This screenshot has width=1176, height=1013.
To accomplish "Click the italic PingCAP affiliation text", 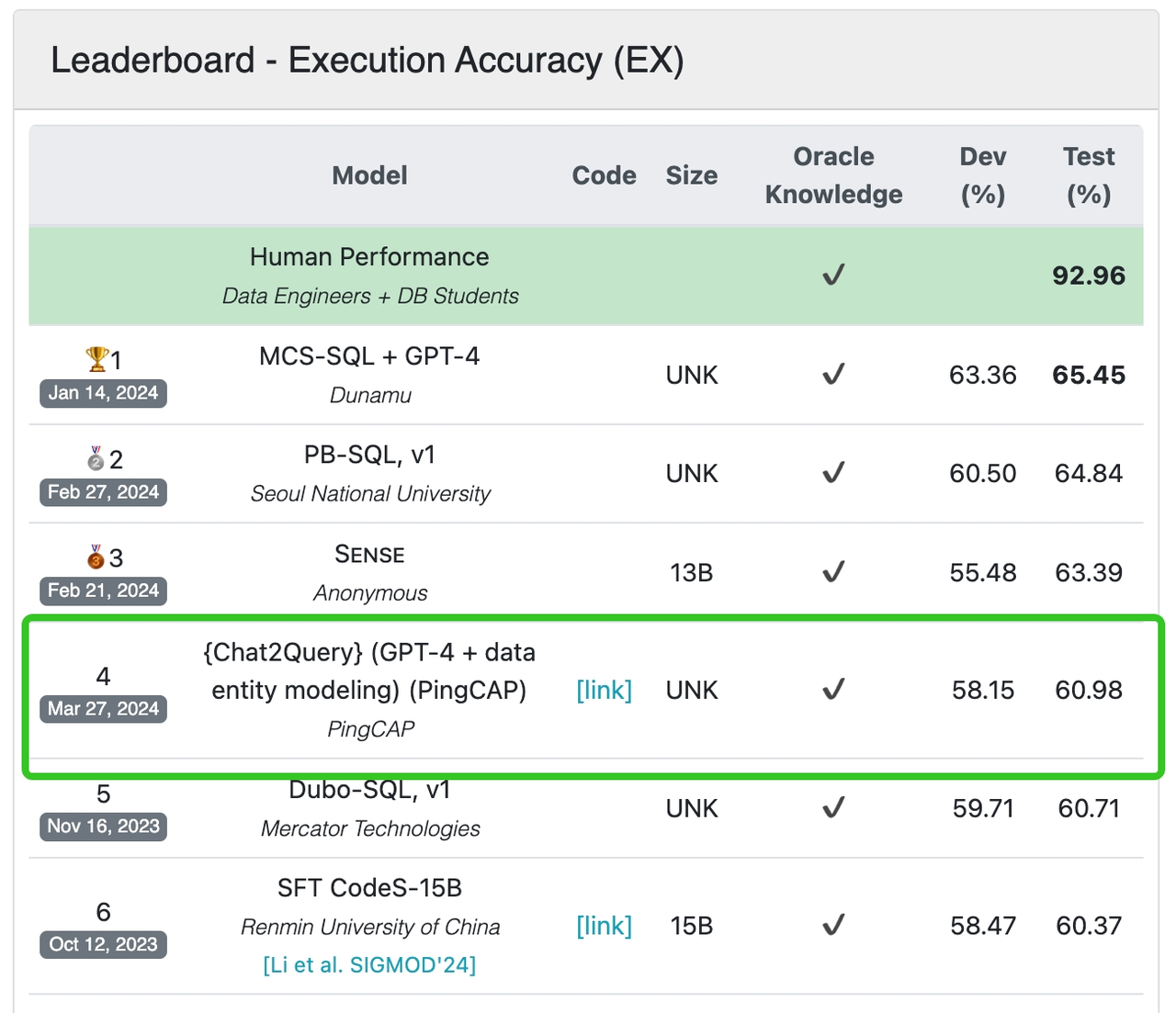I will [370, 728].
